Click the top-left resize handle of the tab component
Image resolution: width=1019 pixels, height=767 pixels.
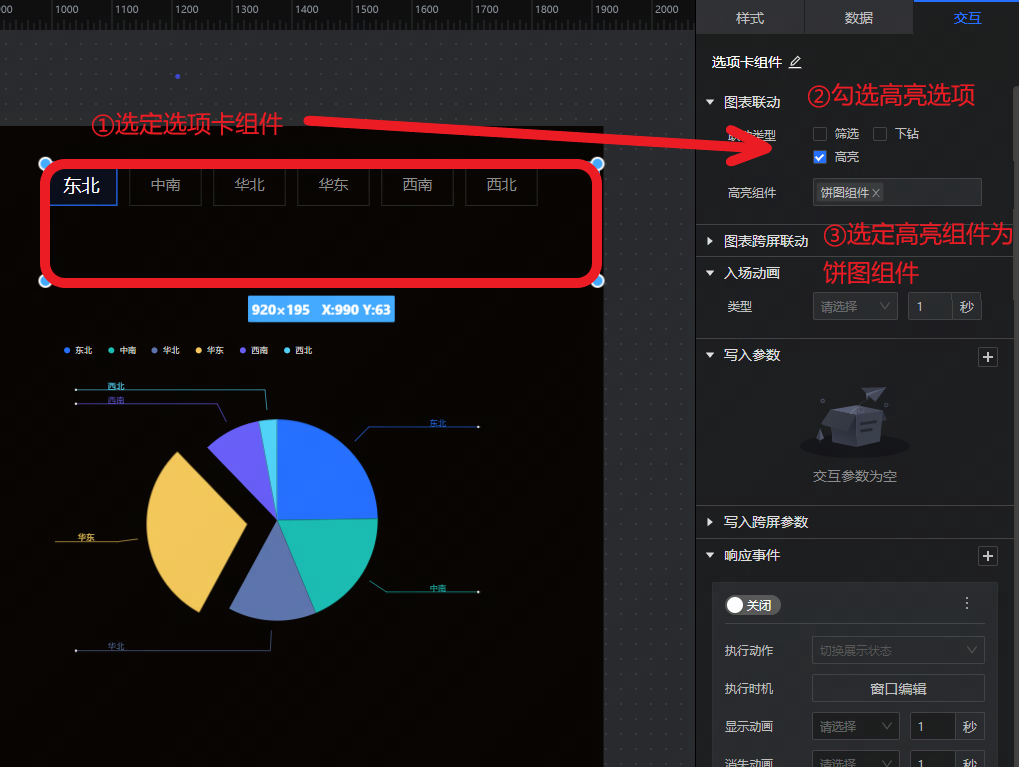[45, 163]
